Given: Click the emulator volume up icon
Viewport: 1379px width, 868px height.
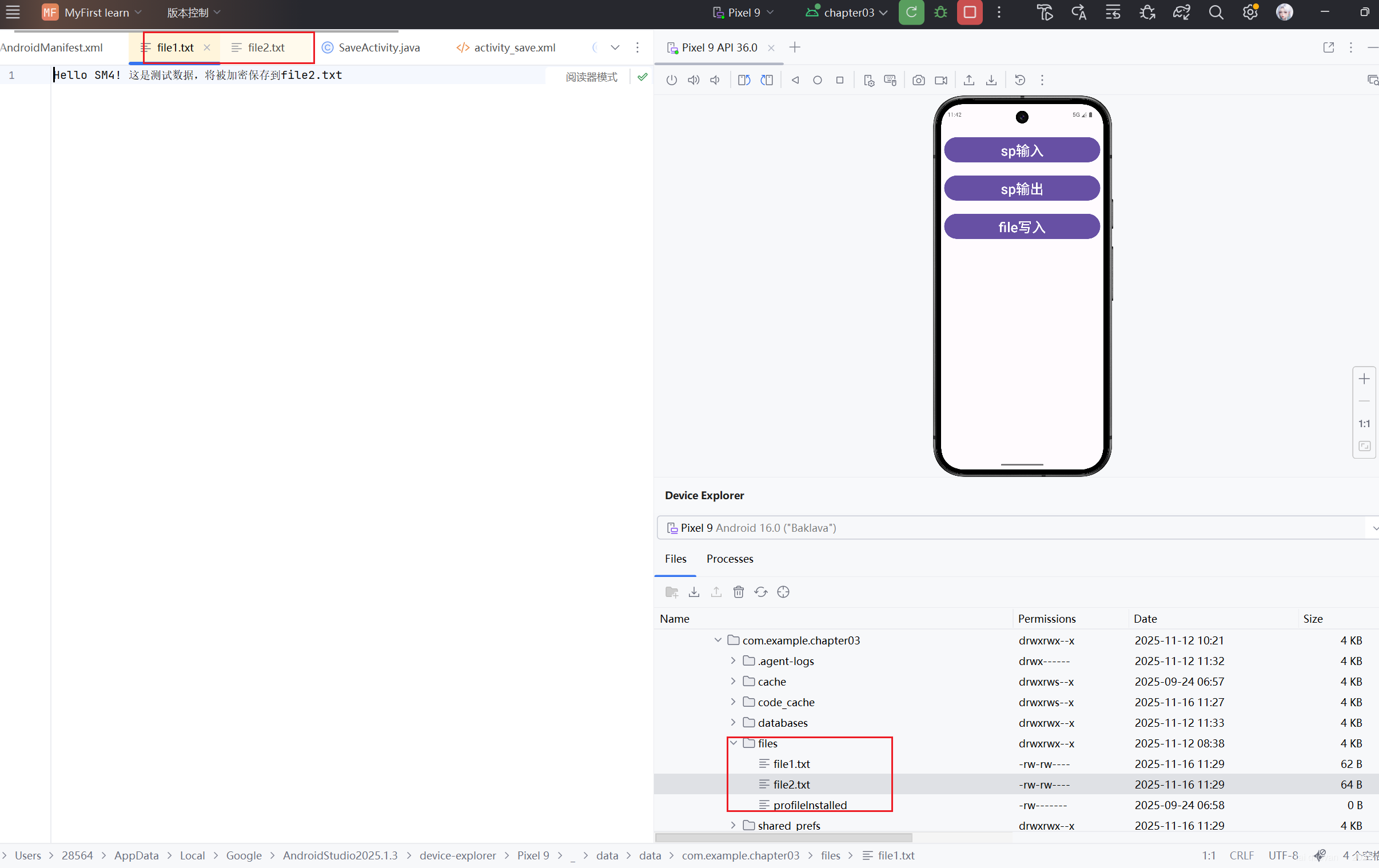Looking at the screenshot, I should 693,80.
